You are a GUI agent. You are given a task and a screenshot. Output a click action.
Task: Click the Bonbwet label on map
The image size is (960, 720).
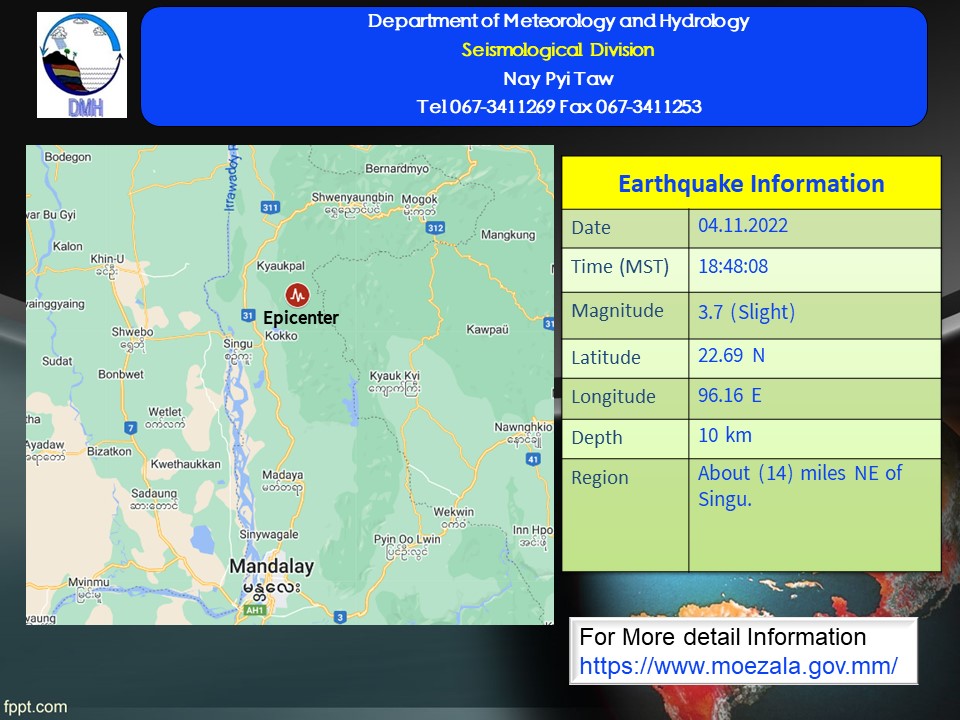121,374
